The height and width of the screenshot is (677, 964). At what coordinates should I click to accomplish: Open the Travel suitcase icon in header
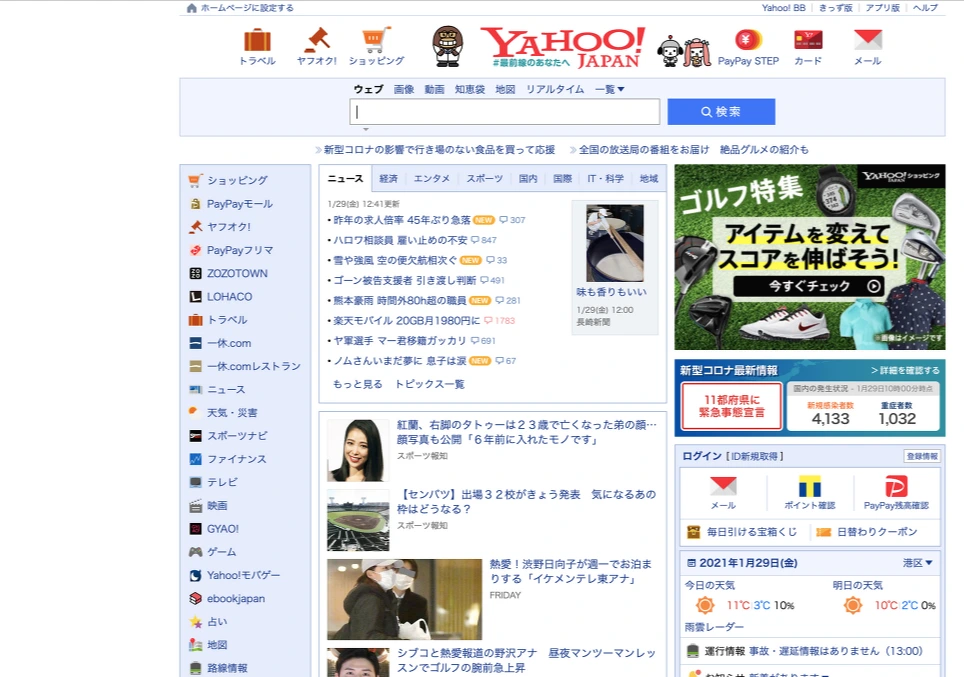click(x=258, y=41)
